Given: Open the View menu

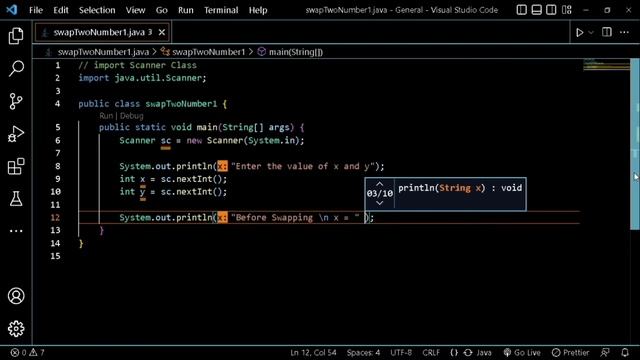Looking at the screenshot, I should pyautogui.click(x=135, y=10).
